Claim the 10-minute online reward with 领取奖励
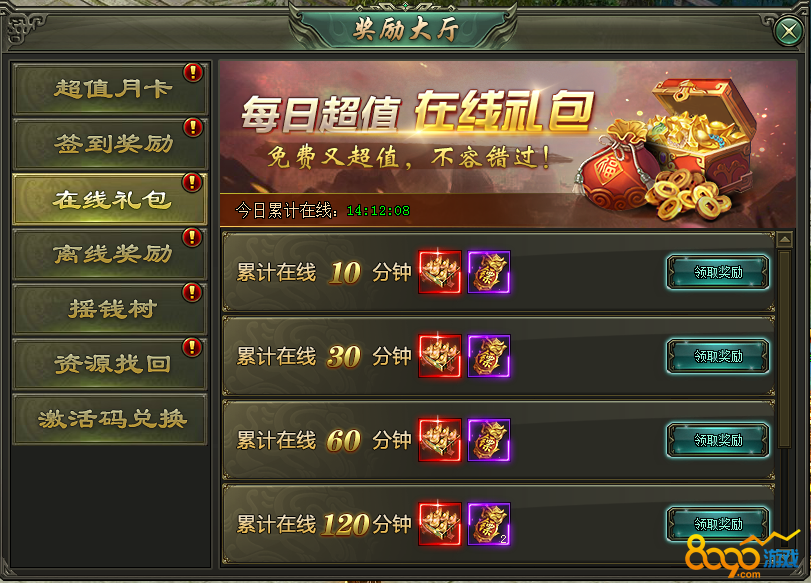 point(718,272)
